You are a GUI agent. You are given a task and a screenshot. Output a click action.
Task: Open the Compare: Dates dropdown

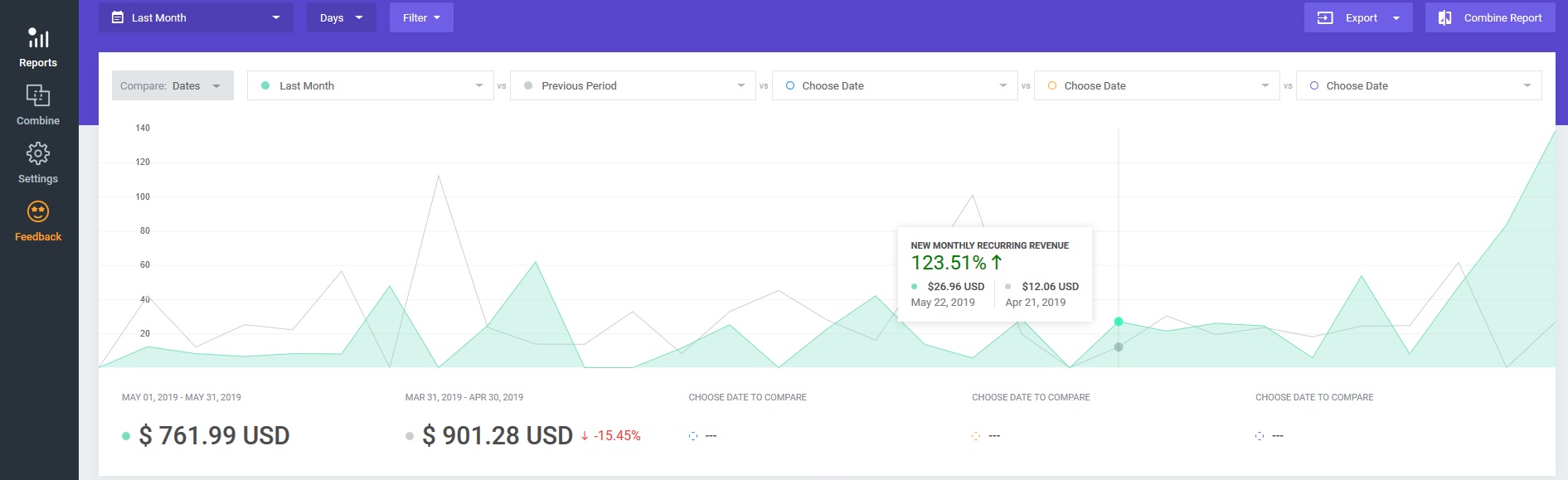pyautogui.click(x=172, y=85)
